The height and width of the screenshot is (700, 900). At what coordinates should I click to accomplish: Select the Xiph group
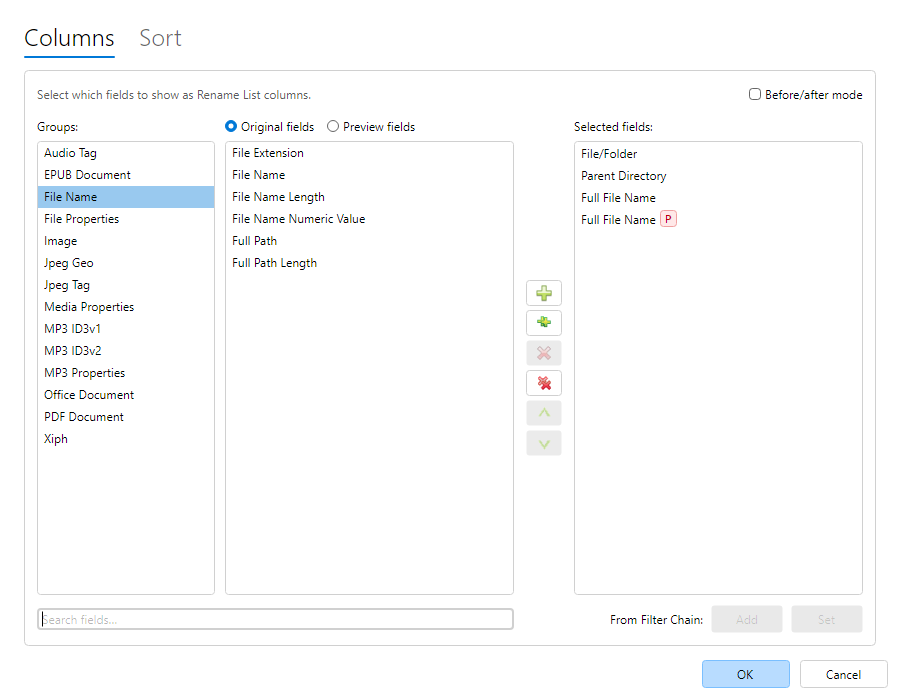click(x=126, y=439)
